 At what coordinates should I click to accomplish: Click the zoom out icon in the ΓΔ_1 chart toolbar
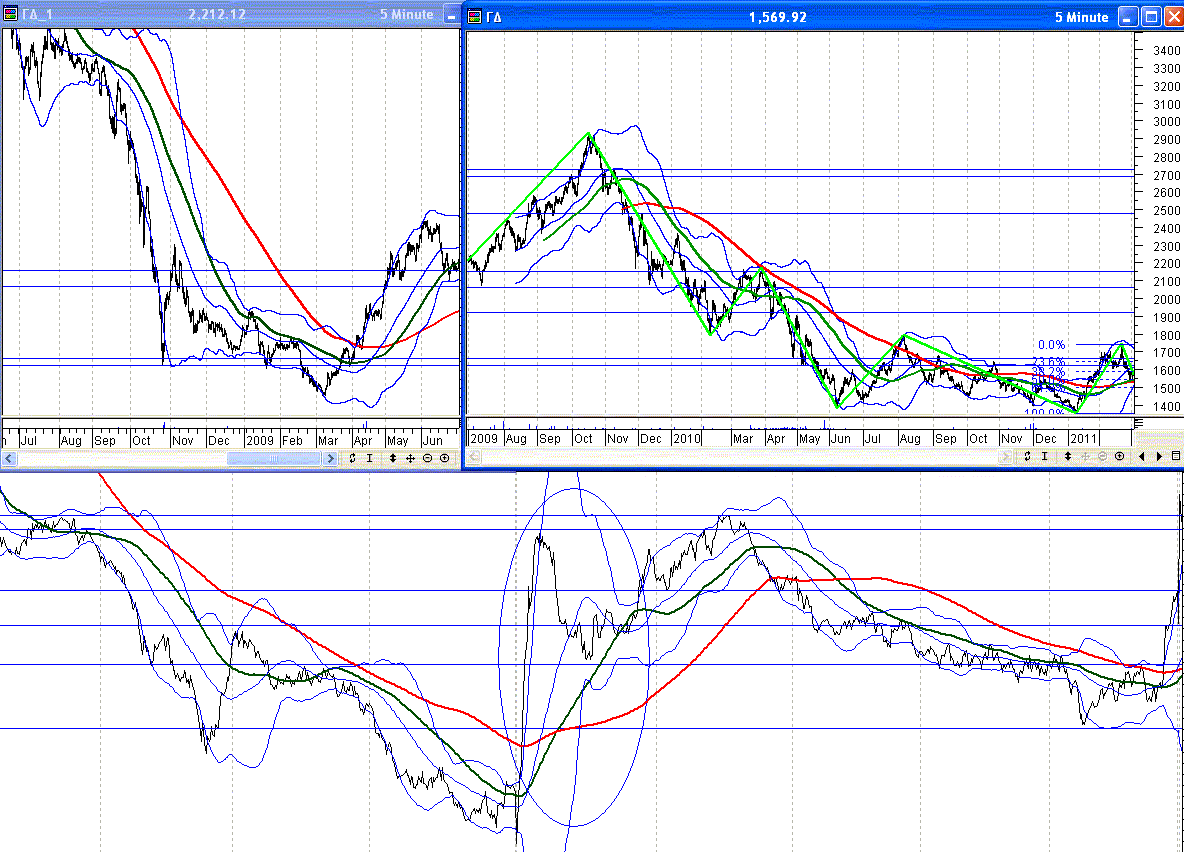tap(427, 458)
